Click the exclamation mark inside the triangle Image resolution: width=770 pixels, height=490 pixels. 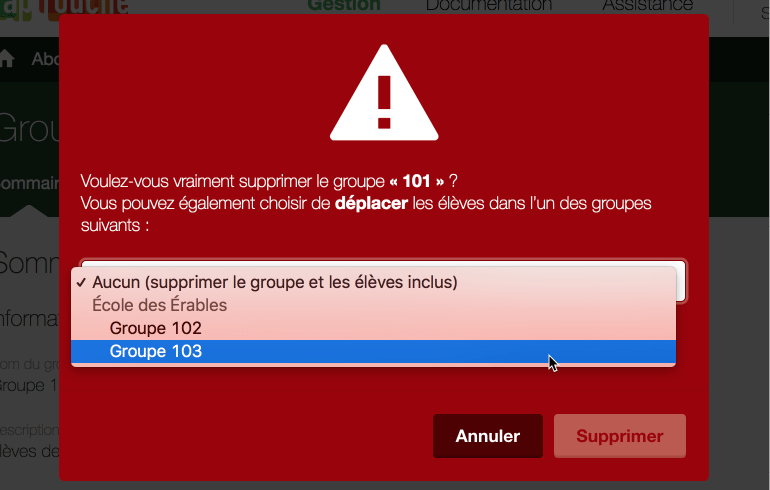(384, 102)
